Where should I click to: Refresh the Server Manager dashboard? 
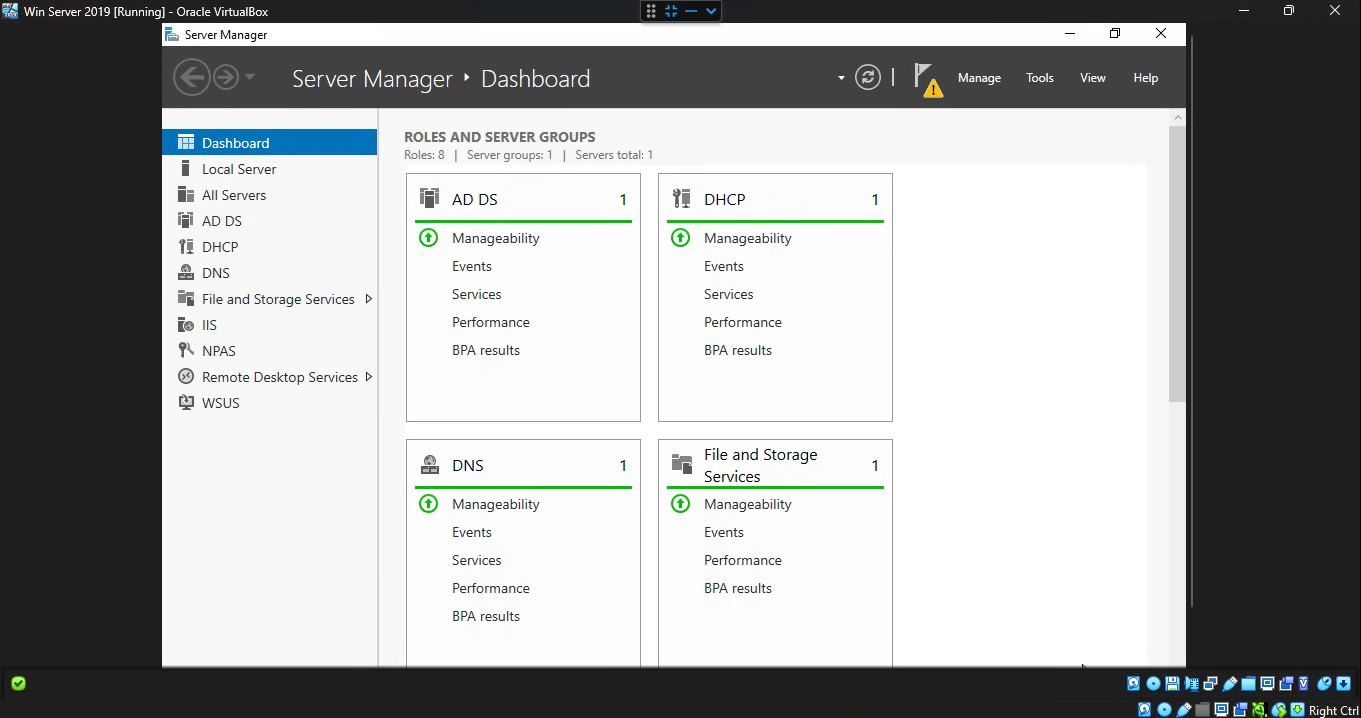[x=868, y=77]
